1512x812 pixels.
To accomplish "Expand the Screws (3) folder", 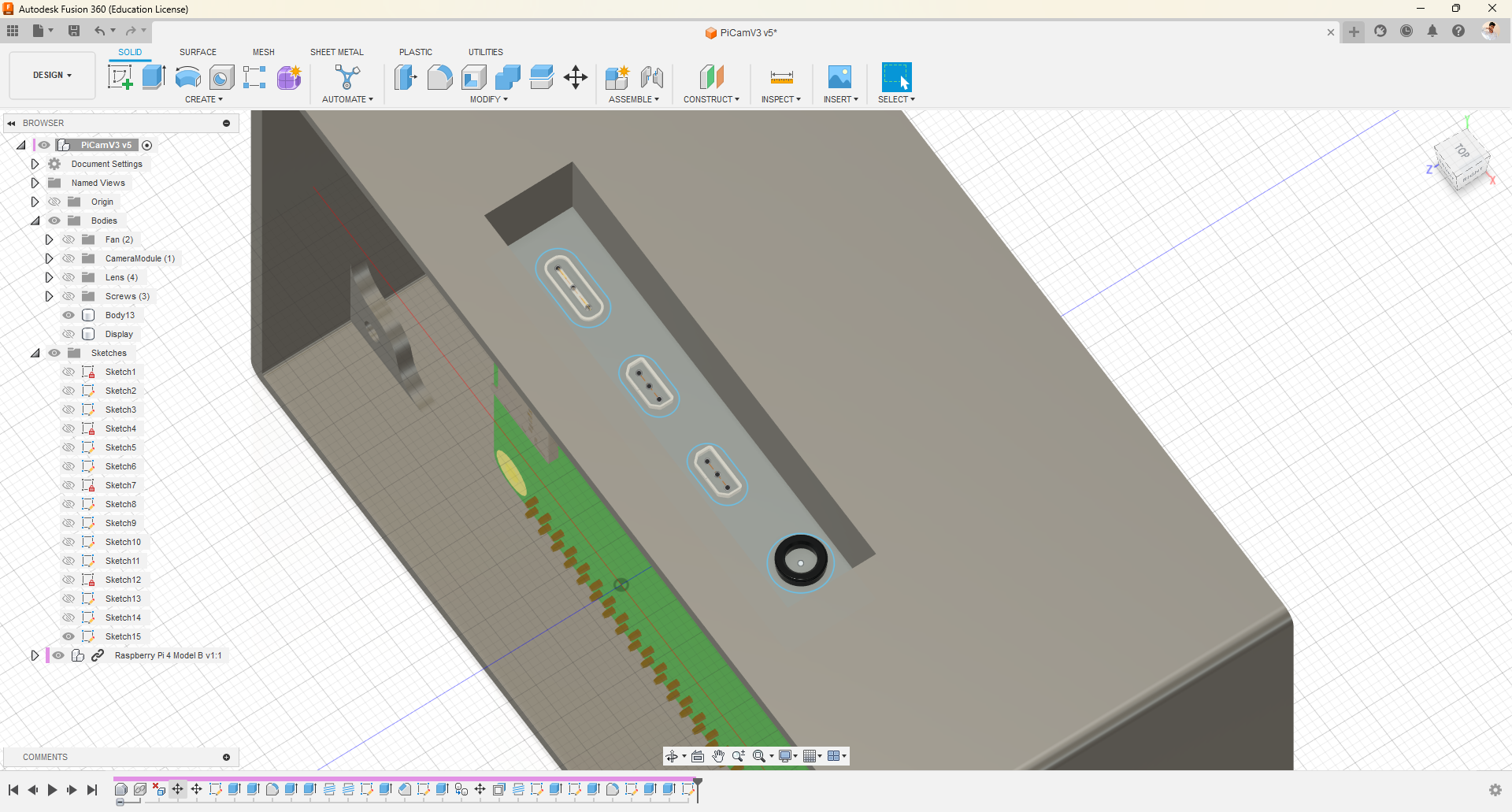I will click(49, 296).
